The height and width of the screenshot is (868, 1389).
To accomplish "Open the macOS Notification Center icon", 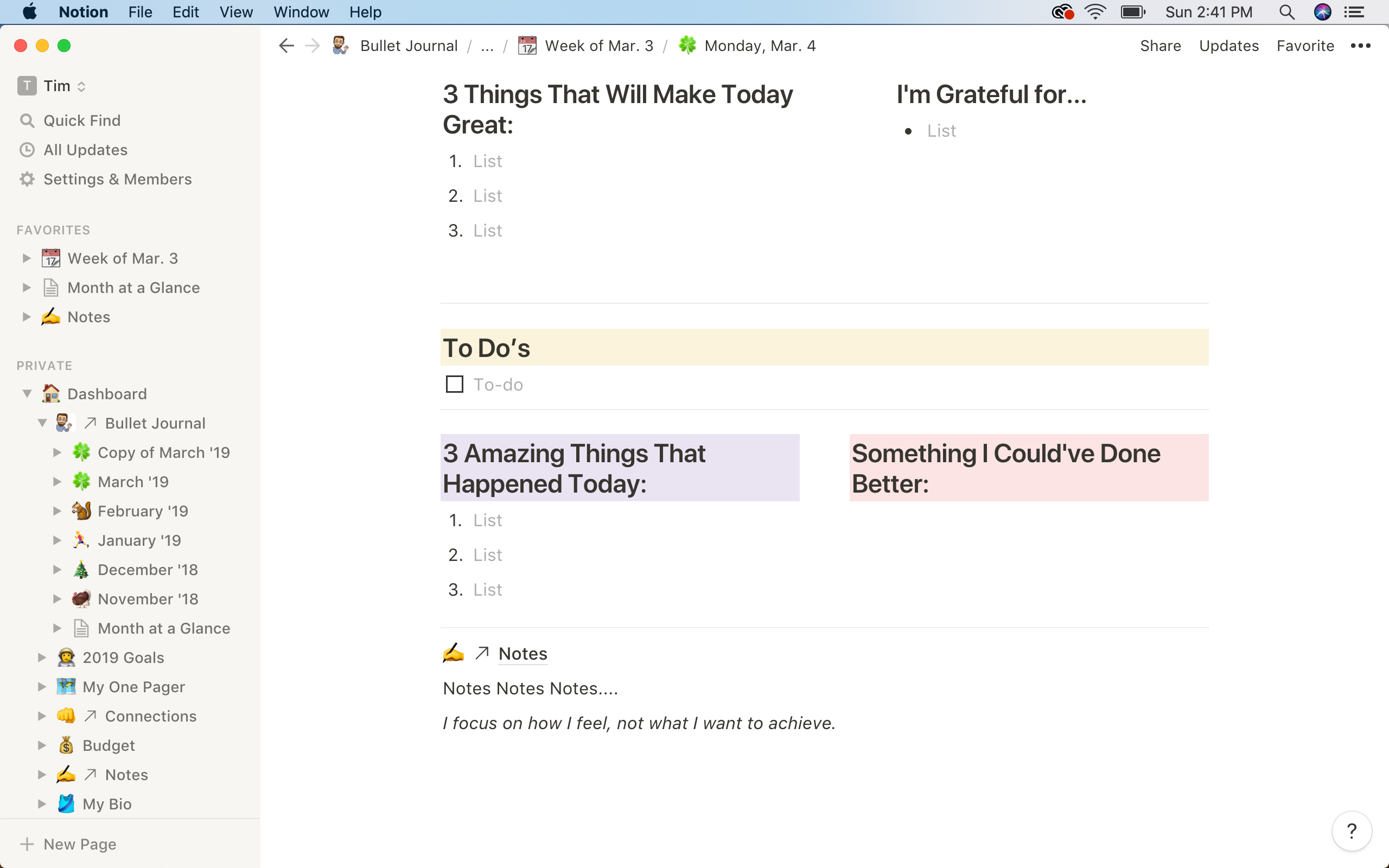I will click(x=1355, y=12).
